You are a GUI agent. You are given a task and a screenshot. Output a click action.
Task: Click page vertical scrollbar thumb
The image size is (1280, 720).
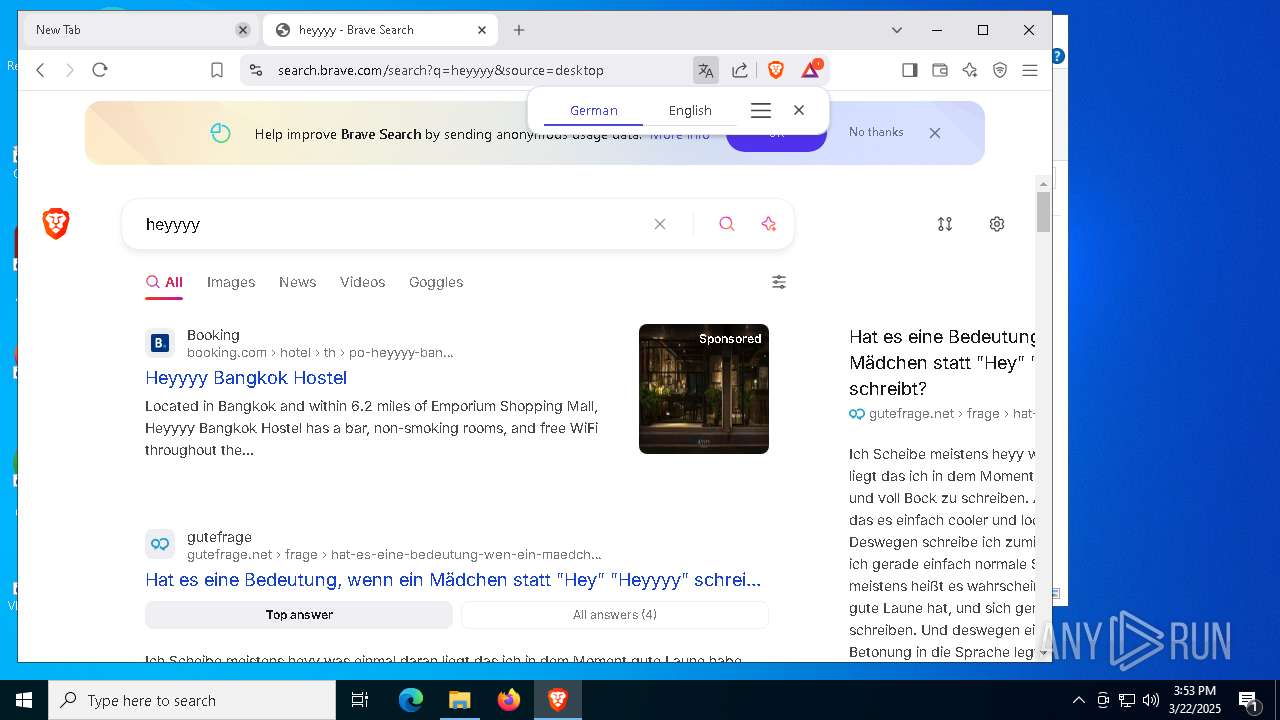[x=1043, y=211]
